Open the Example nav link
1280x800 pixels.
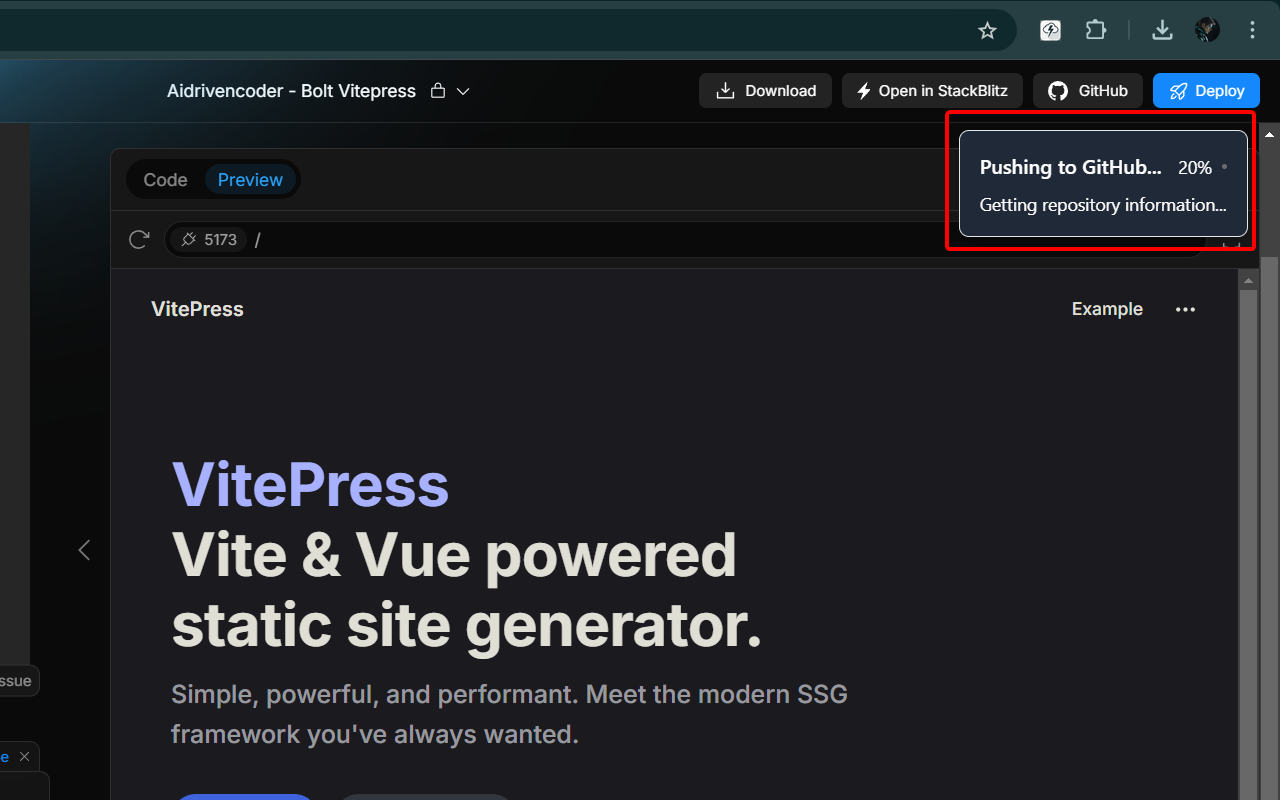point(1107,309)
